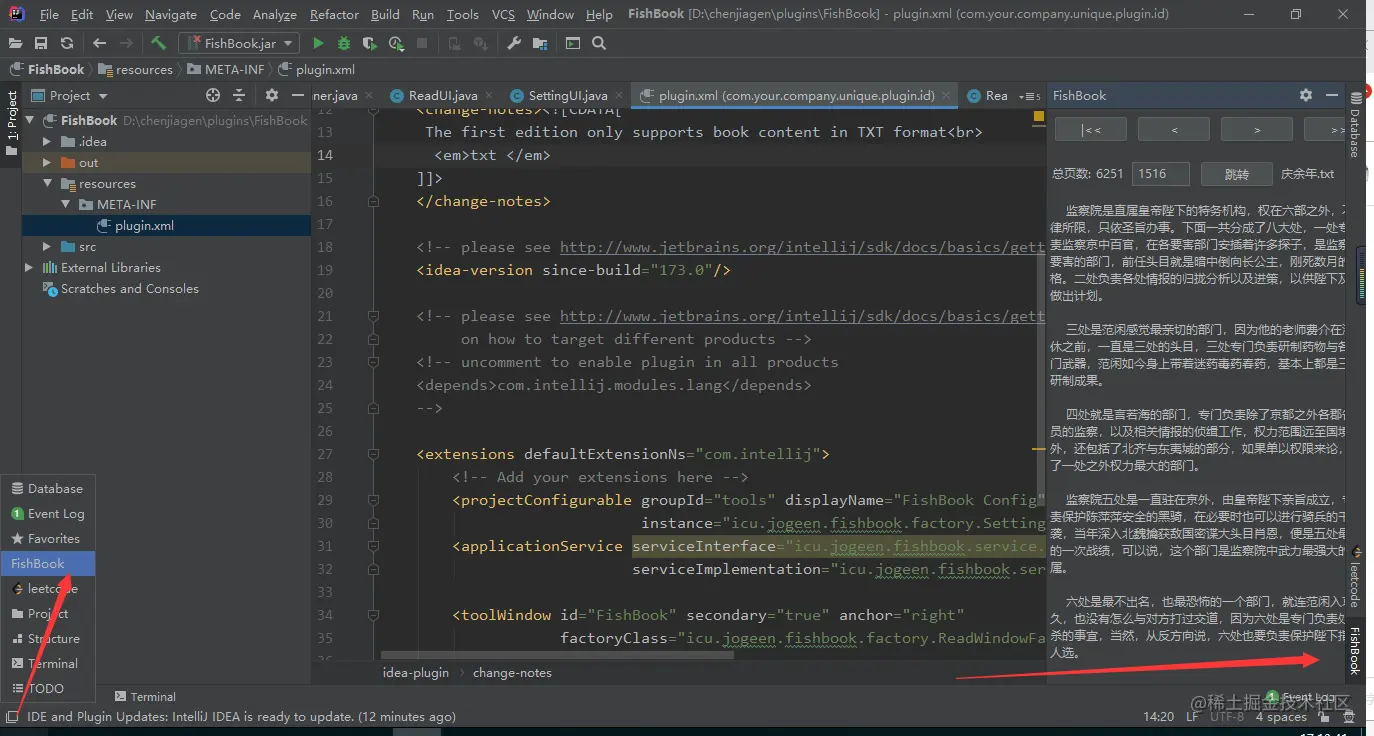Toggle leetcode stripe button on right edge
Viewport: 1374px width, 736px height.
(1356, 577)
